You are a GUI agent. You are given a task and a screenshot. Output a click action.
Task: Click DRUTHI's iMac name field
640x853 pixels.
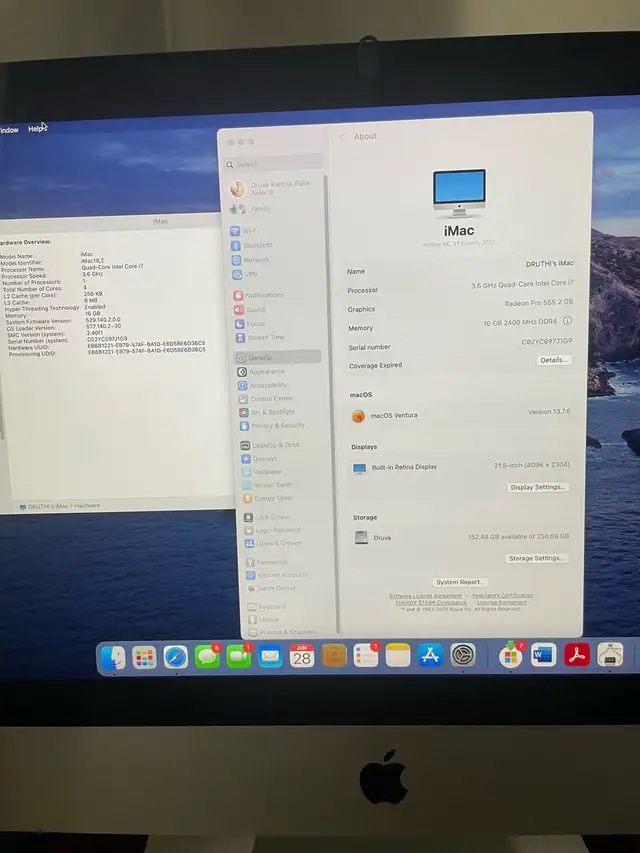(549, 263)
